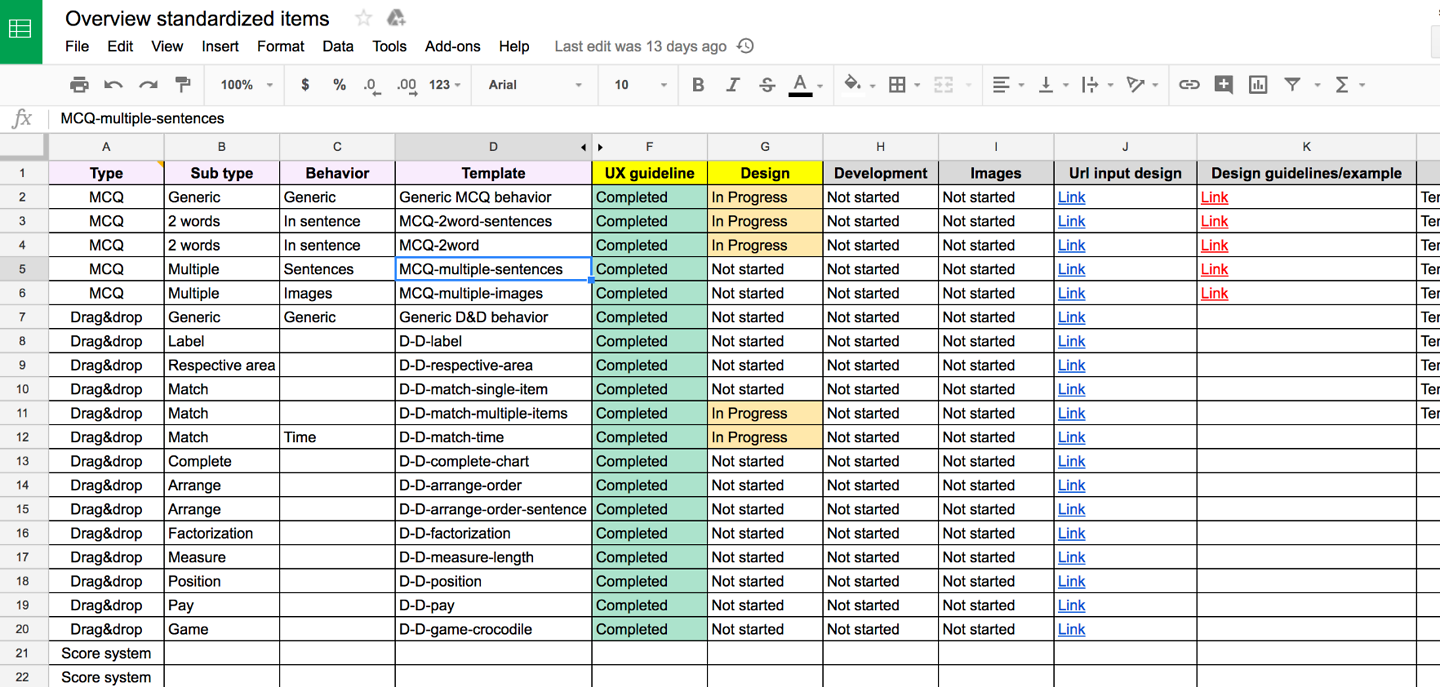Click the Print icon
This screenshot has height=687, width=1440.
pyautogui.click(x=79, y=85)
